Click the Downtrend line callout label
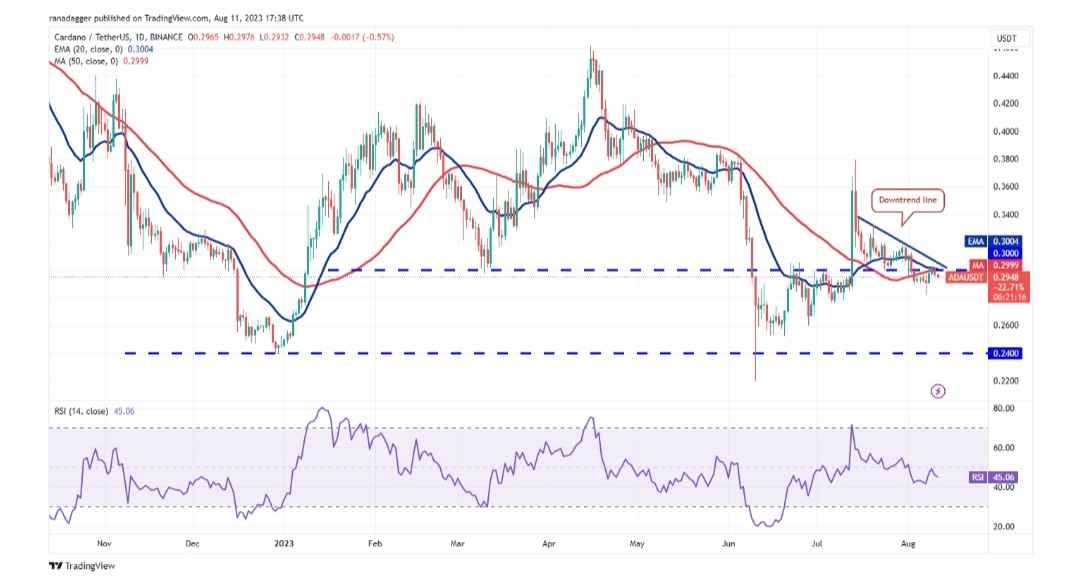Viewport: 1080px width, 583px height. tap(907, 200)
